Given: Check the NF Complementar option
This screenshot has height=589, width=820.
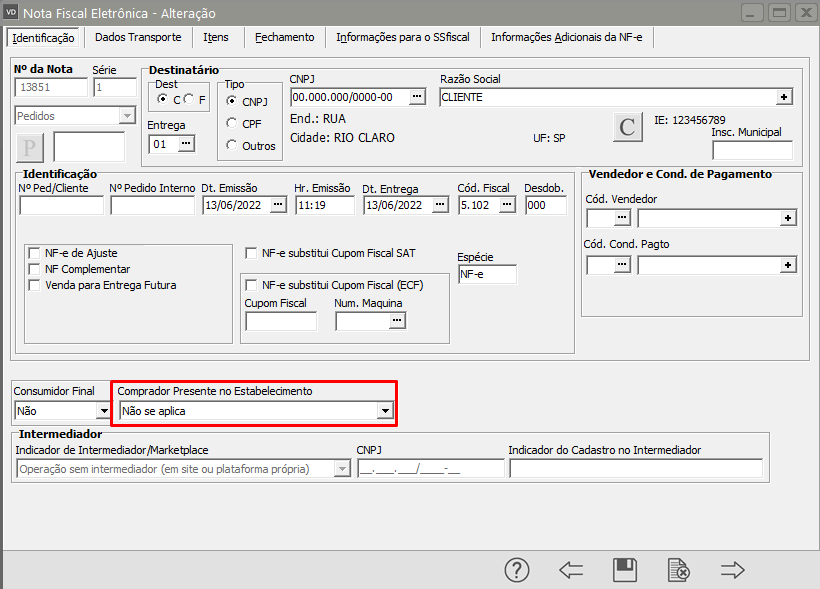Looking at the screenshot, I should pos(36,269).
